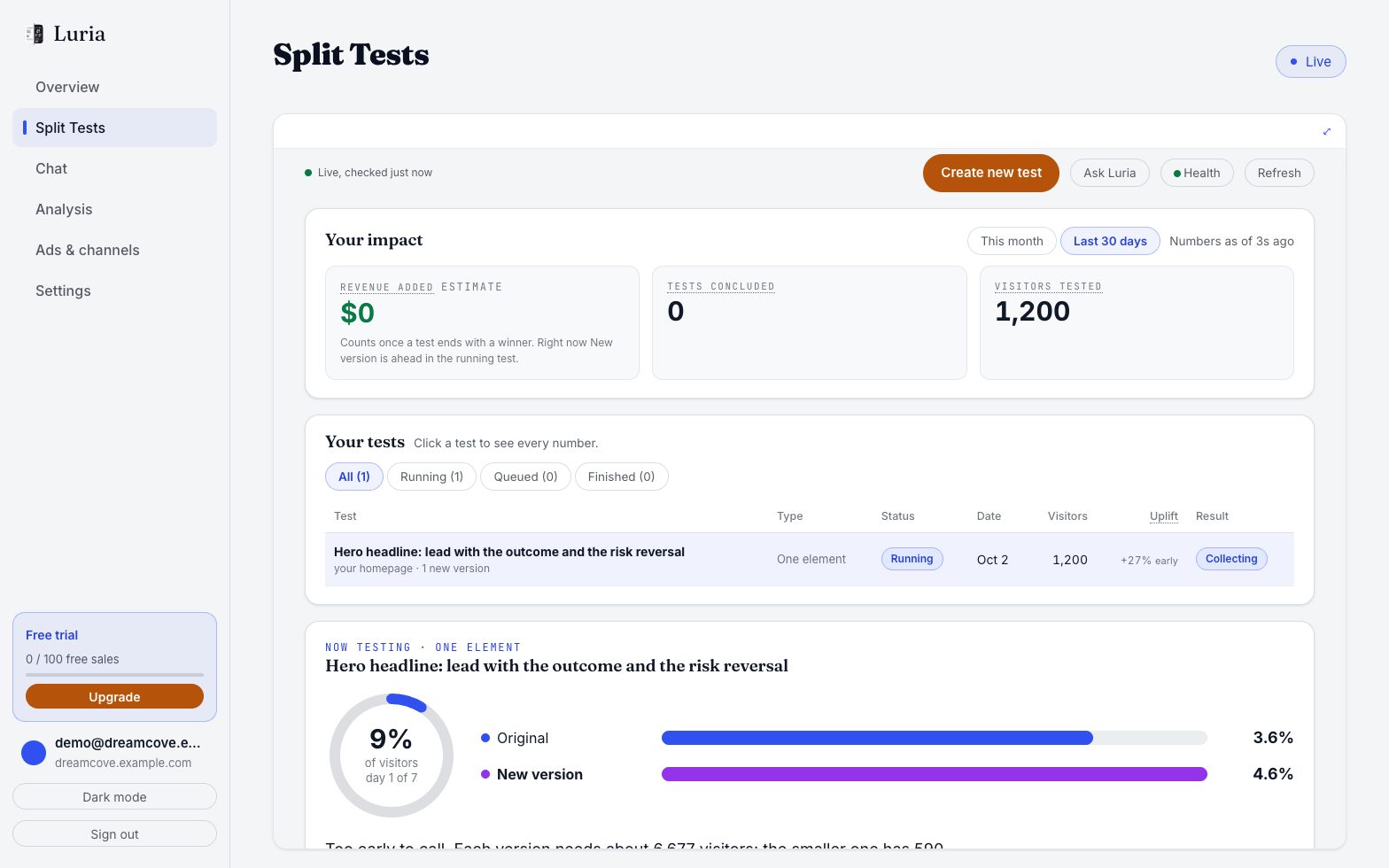Viewport: 1389px width, 868px height.
Task: Filter tests by All (1)
Action: pyautogui.click(x=354, y=477)
